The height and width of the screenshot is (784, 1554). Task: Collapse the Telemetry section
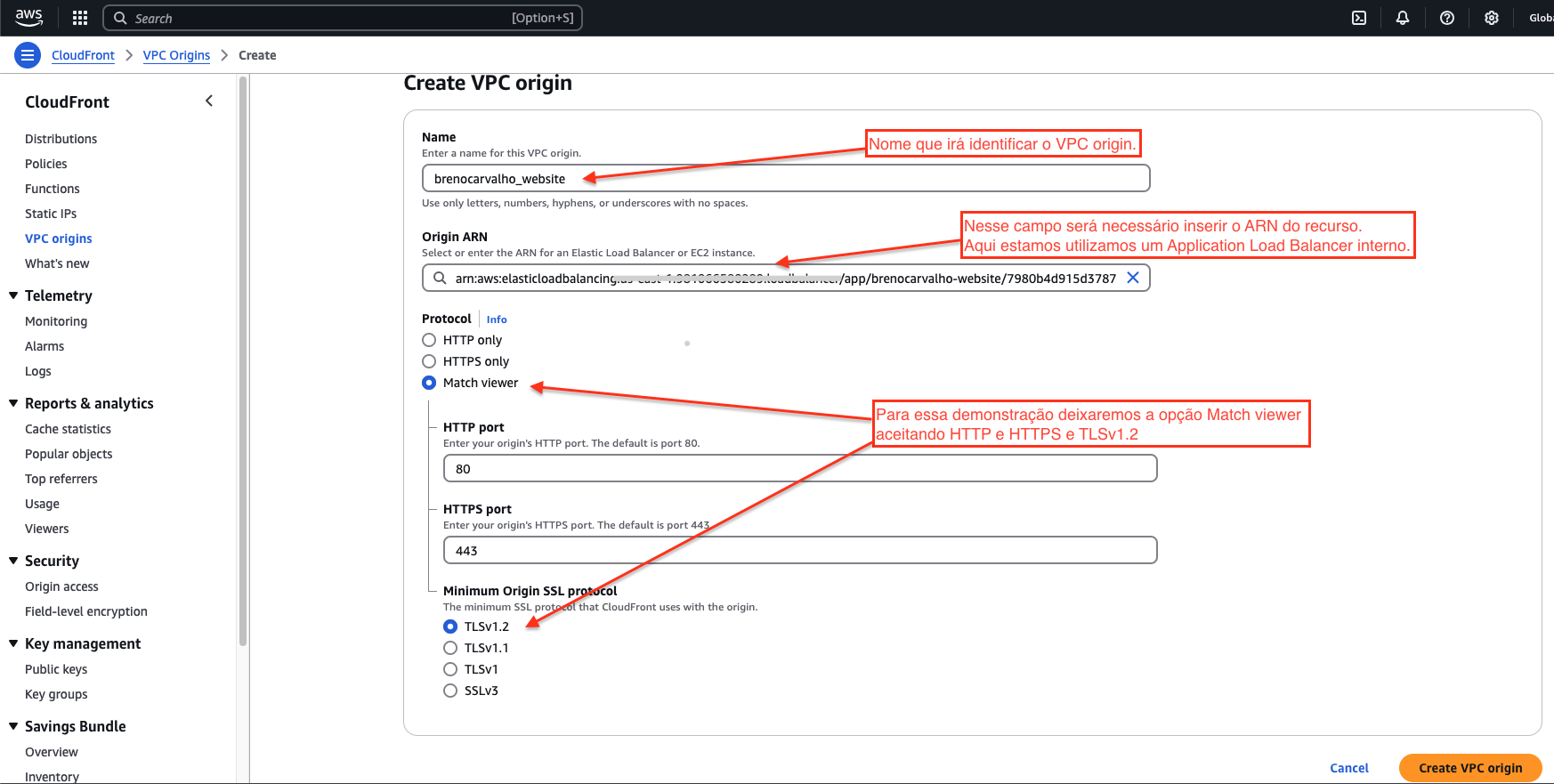(13, 295)
